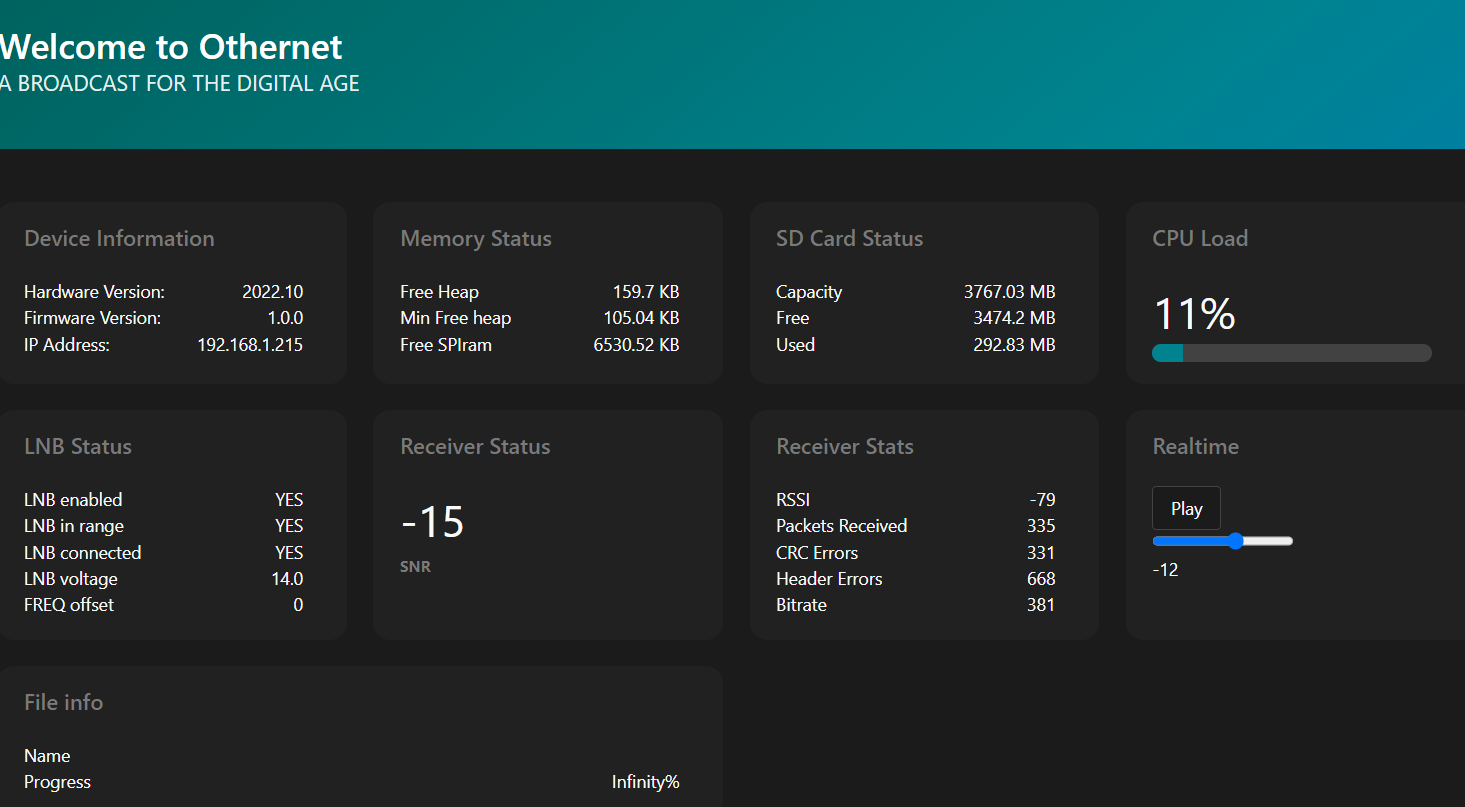Click the LNB in range YES value

coord(289,526)
